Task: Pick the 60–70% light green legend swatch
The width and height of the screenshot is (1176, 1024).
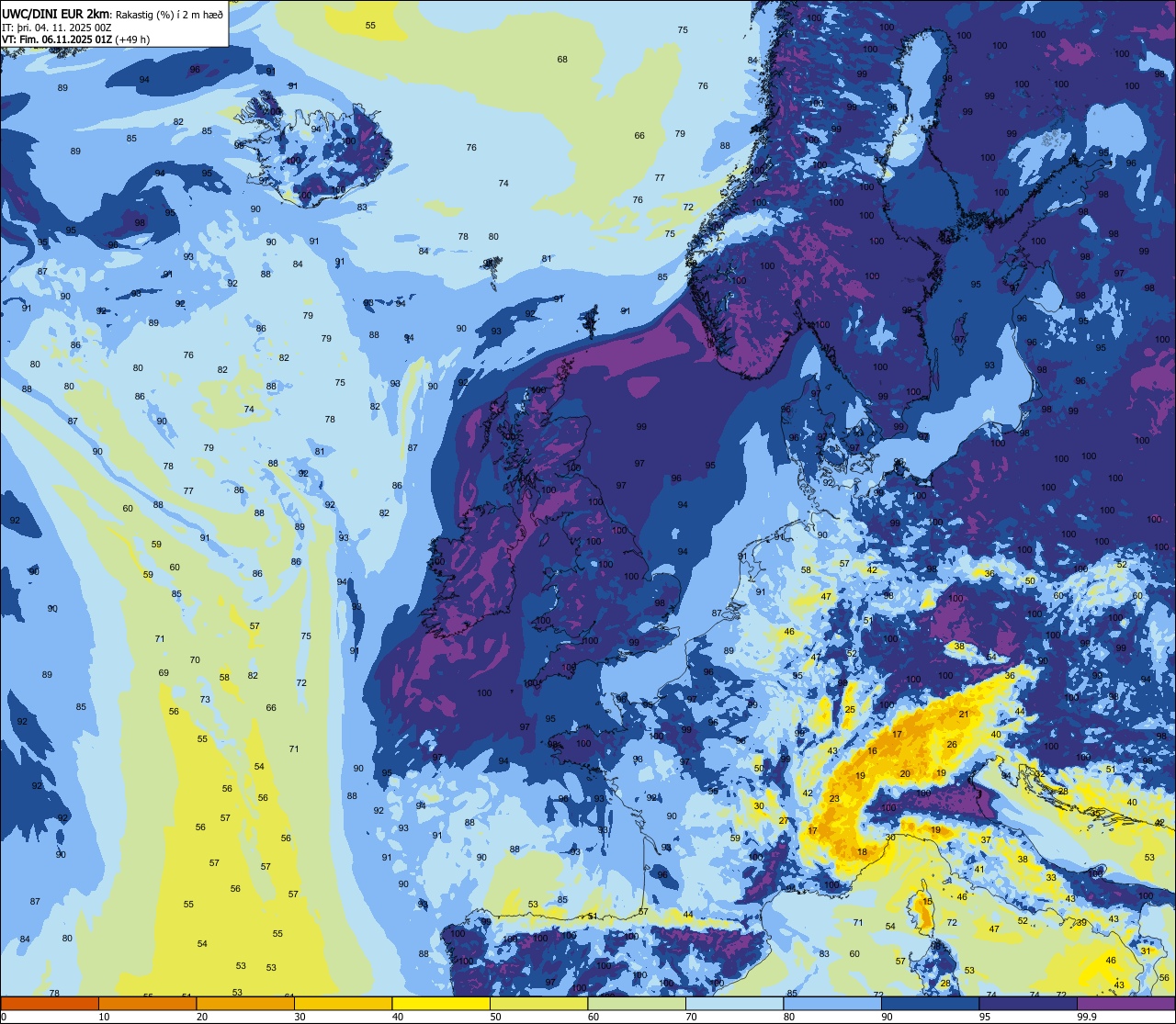Action: coord(637,1003)
